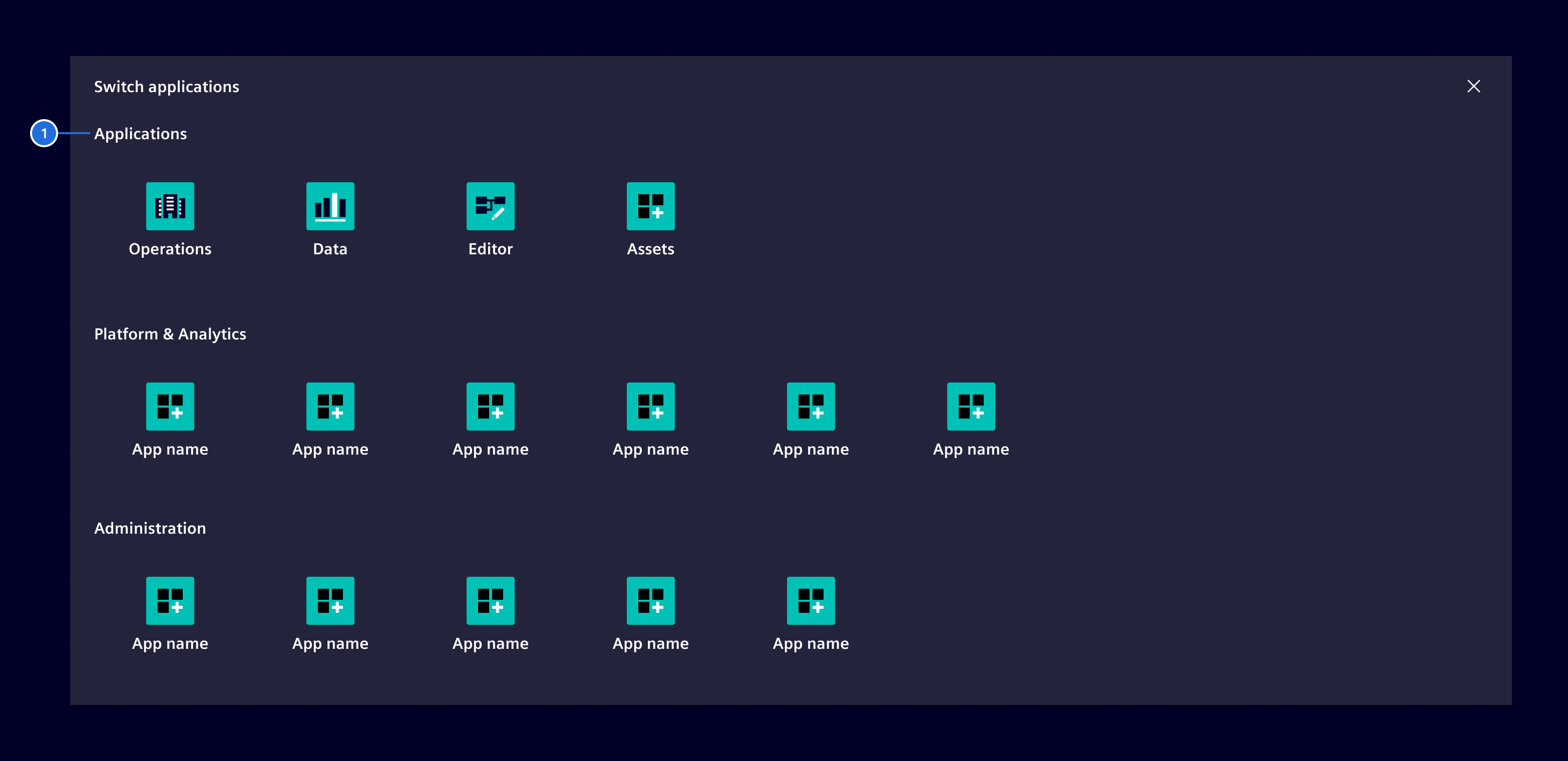1568x761 pixels.
Task: Select the fifth Platform & Analytics app icon
Action: pyautogui.click(x=810, y=406)
